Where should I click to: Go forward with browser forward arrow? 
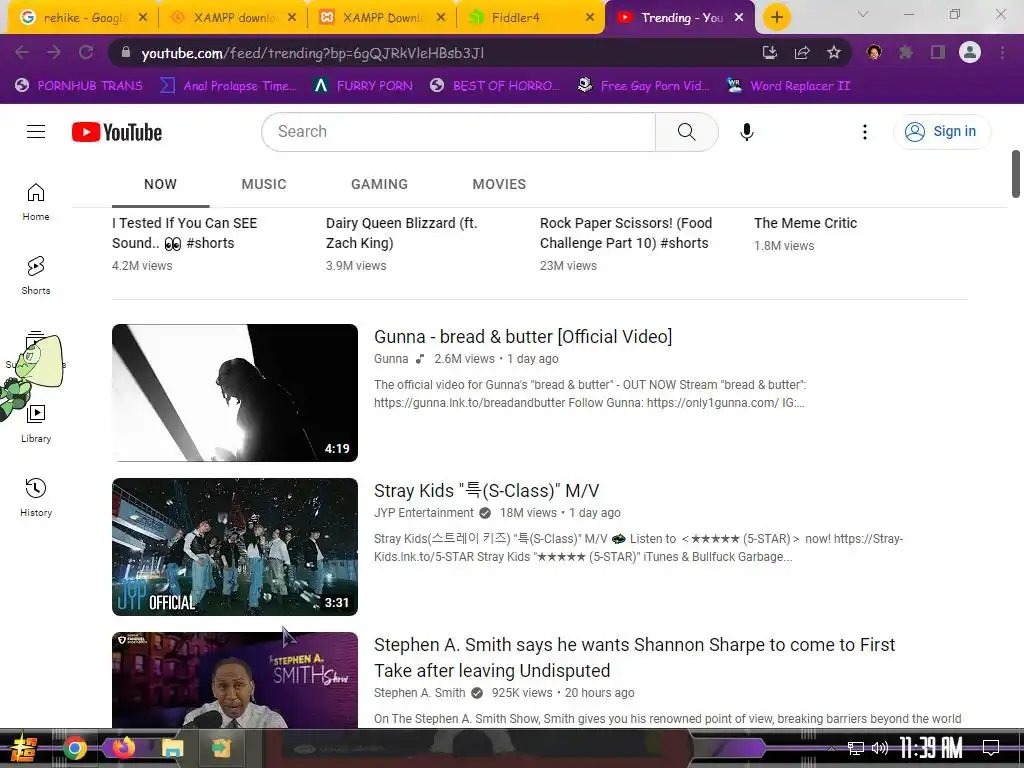point(54,52)
